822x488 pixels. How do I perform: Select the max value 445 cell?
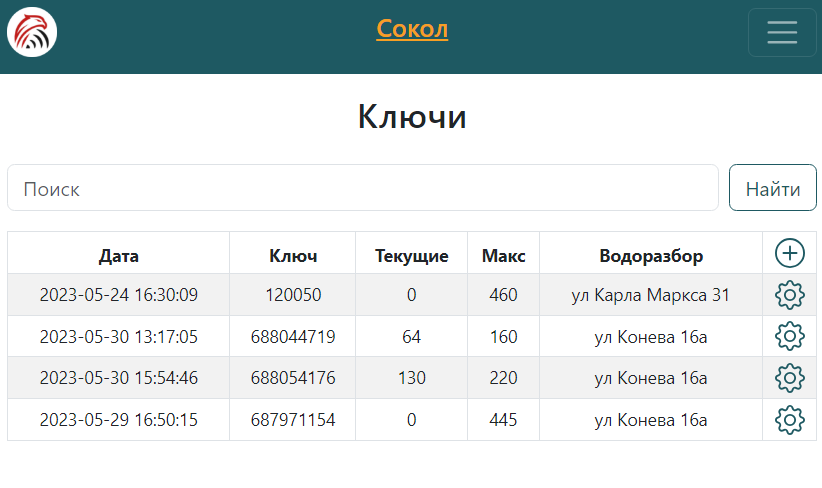(x=503, y=420)
